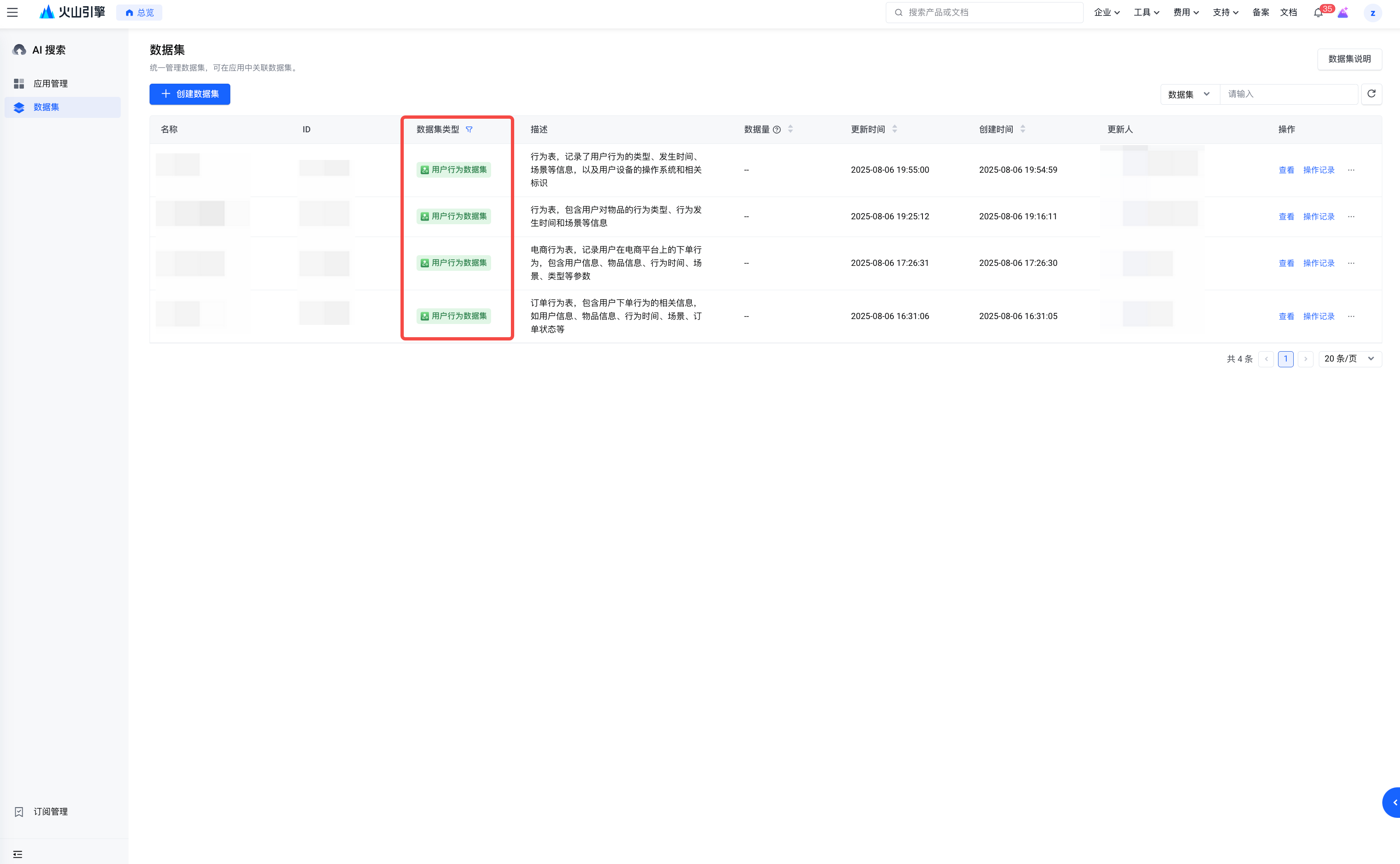The image size is (1400, 864).
Task: Sort by update time column
Action: coord(895,129)
